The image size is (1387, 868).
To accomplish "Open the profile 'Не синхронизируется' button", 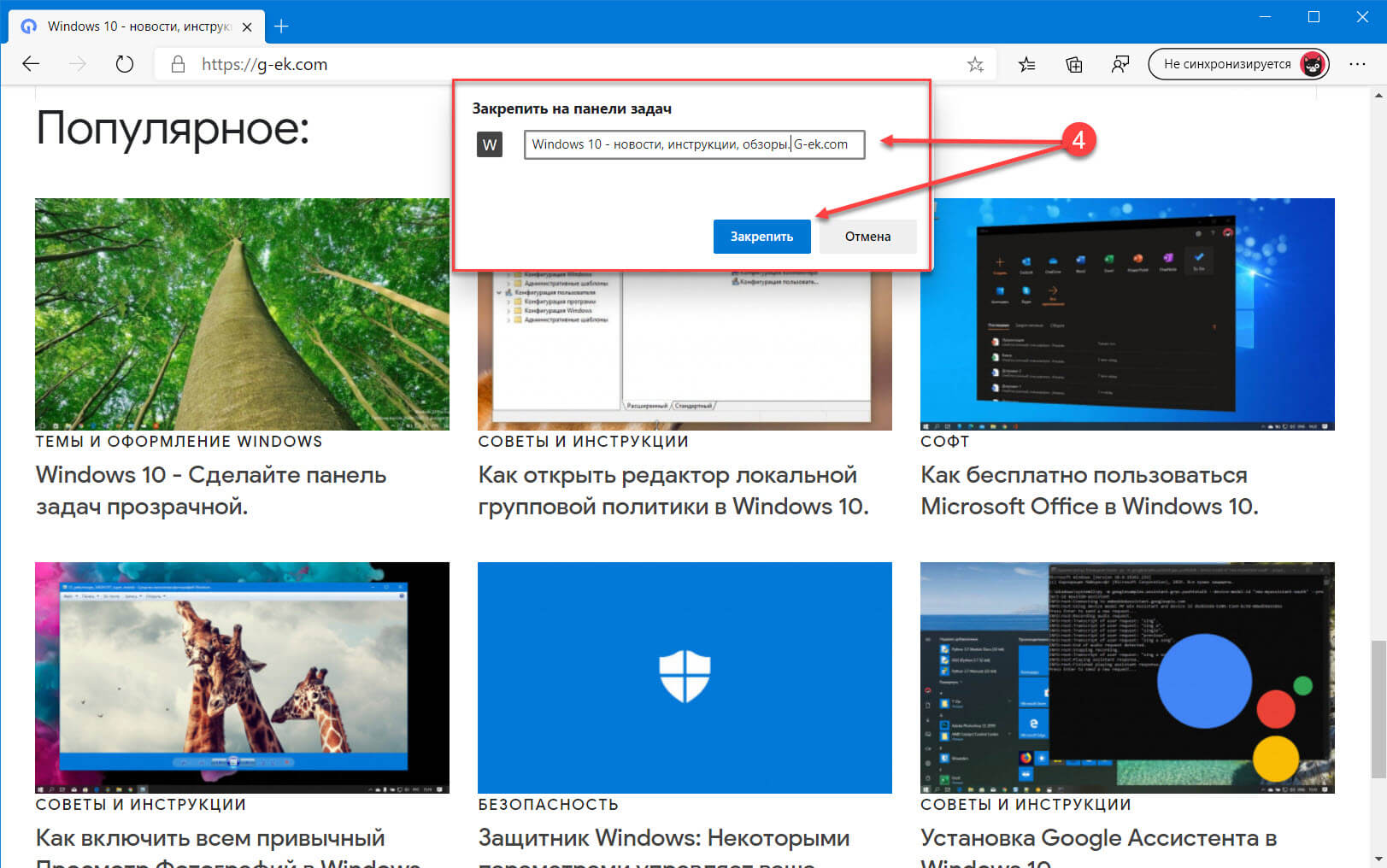I will pos(1238,64).
